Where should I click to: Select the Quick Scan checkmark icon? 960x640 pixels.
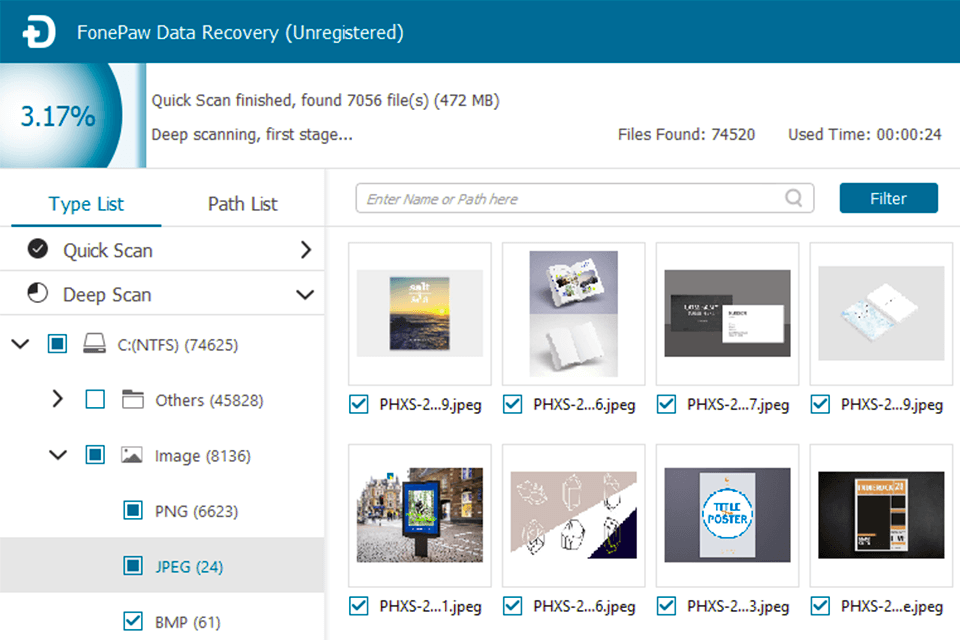pyautogui.click(x=35, y=249)
